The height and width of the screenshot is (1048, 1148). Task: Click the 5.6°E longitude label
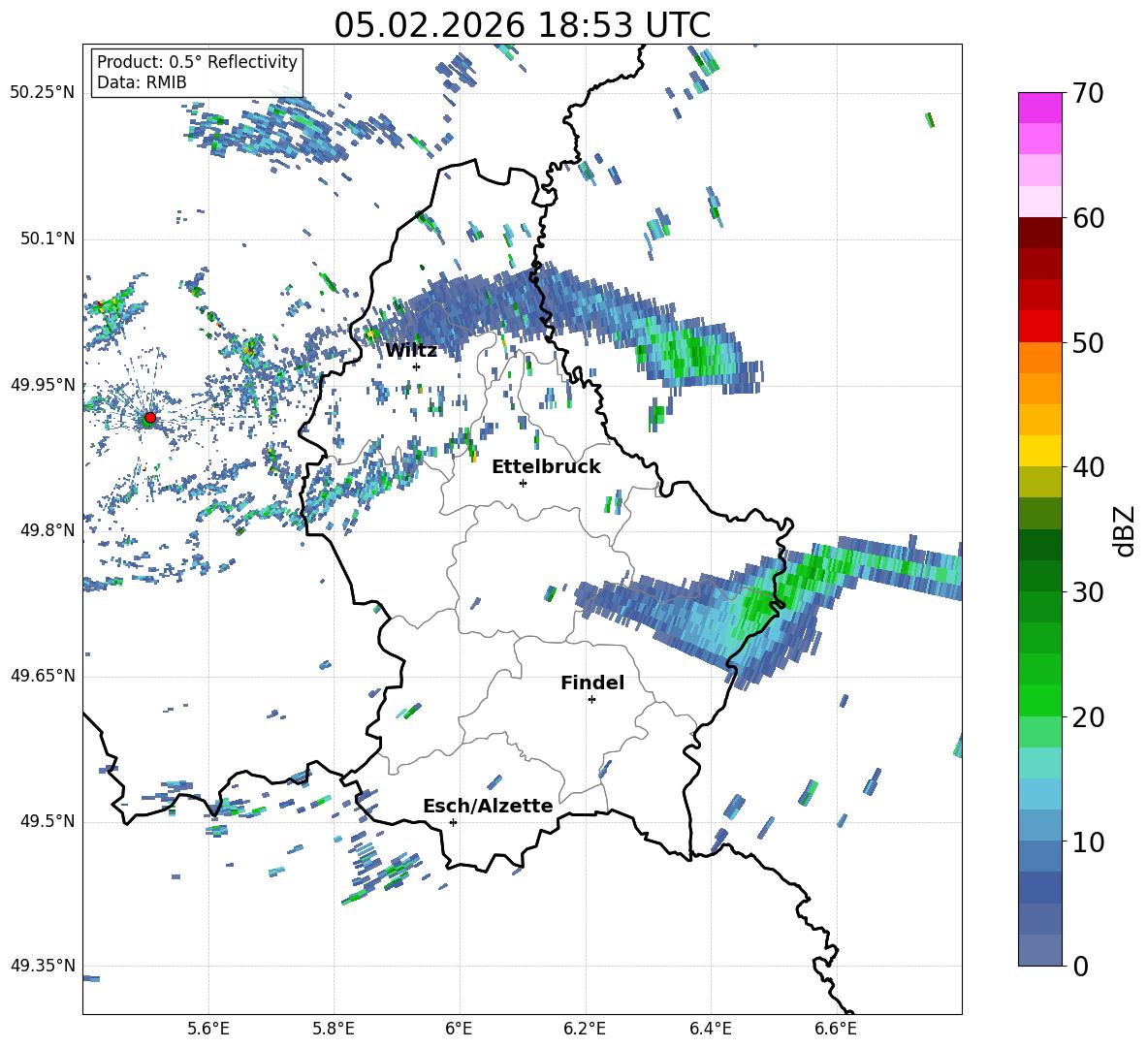(x=208, y=1029)
